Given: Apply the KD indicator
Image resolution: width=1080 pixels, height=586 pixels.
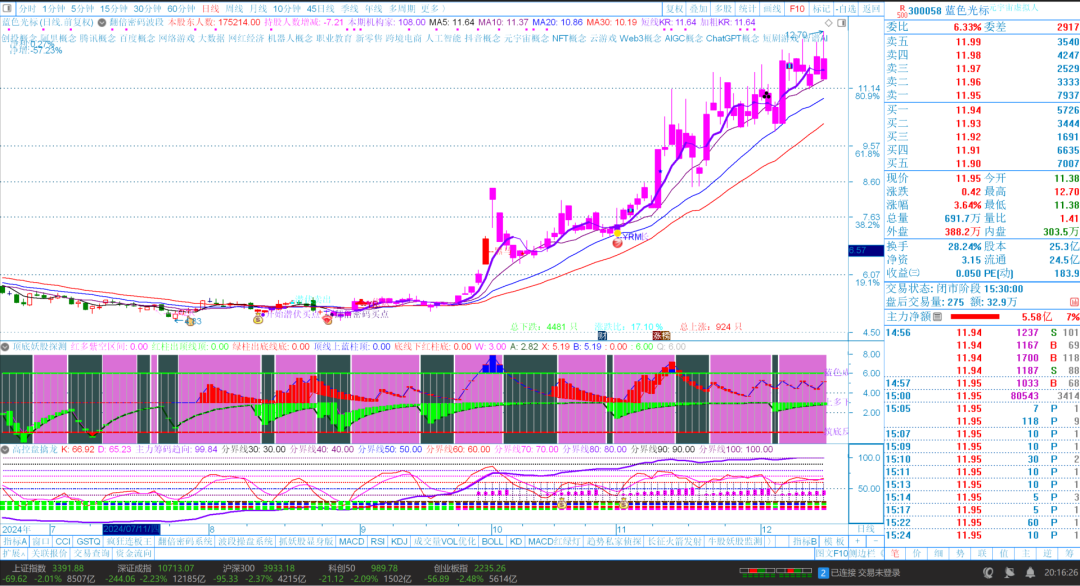Looking at the screenshot, I should coord(515,542).
